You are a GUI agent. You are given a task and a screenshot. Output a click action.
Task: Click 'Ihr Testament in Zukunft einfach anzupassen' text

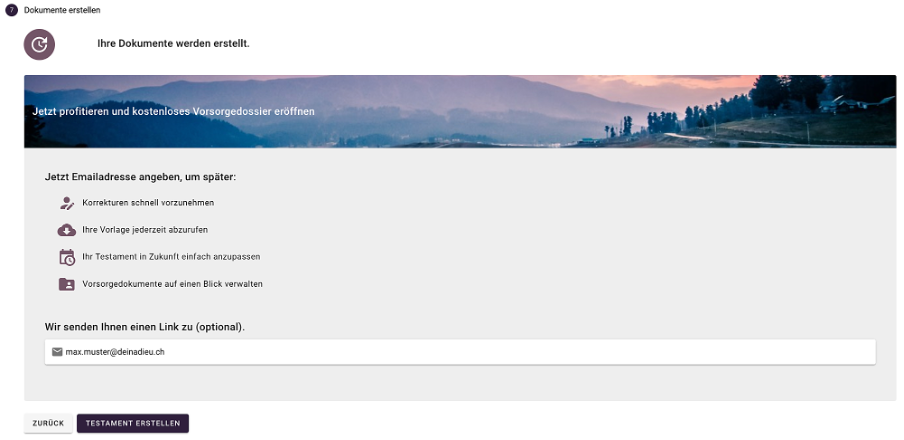pyautogui.click(x=171, y=257)
